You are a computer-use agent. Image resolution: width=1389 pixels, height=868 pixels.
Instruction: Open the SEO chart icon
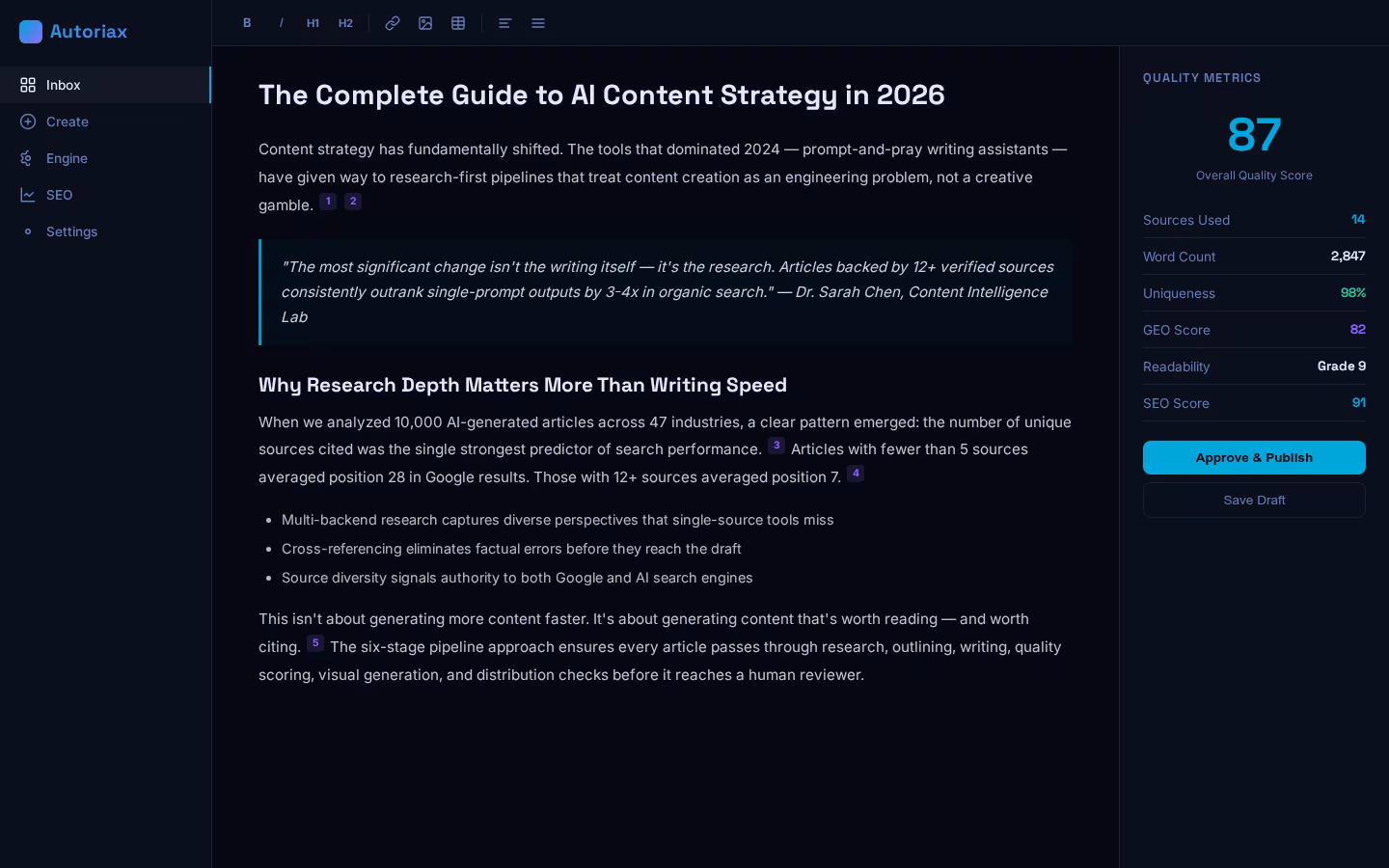tap(28, 195)
